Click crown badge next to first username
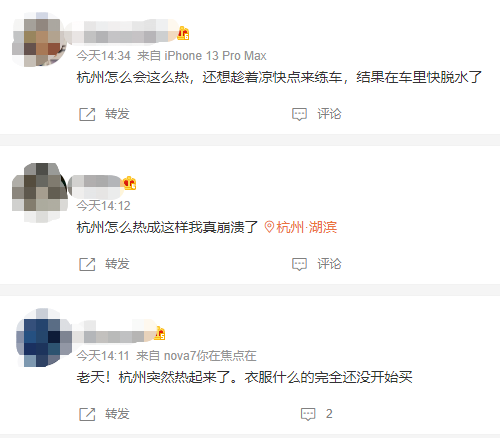 pyautogui.click(x=183, y=33)
